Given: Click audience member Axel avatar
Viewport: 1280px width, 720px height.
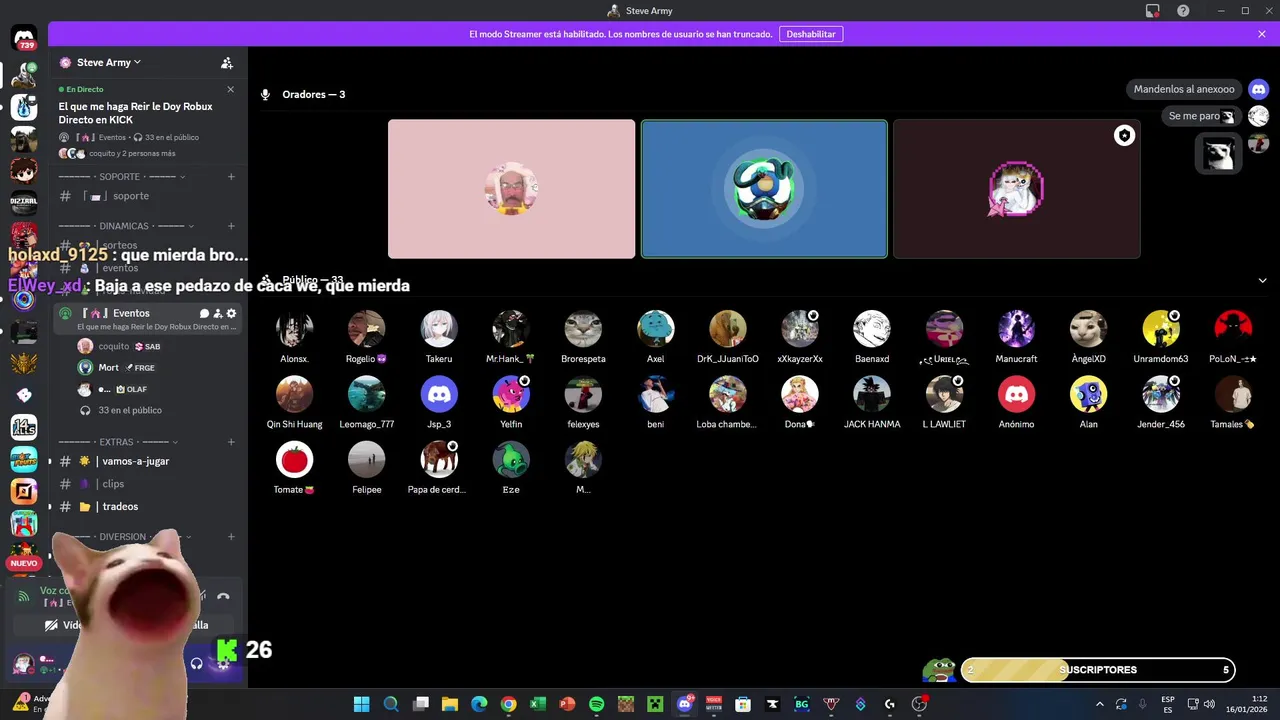Looking at the screenshot, I should [x=655, y=329].
